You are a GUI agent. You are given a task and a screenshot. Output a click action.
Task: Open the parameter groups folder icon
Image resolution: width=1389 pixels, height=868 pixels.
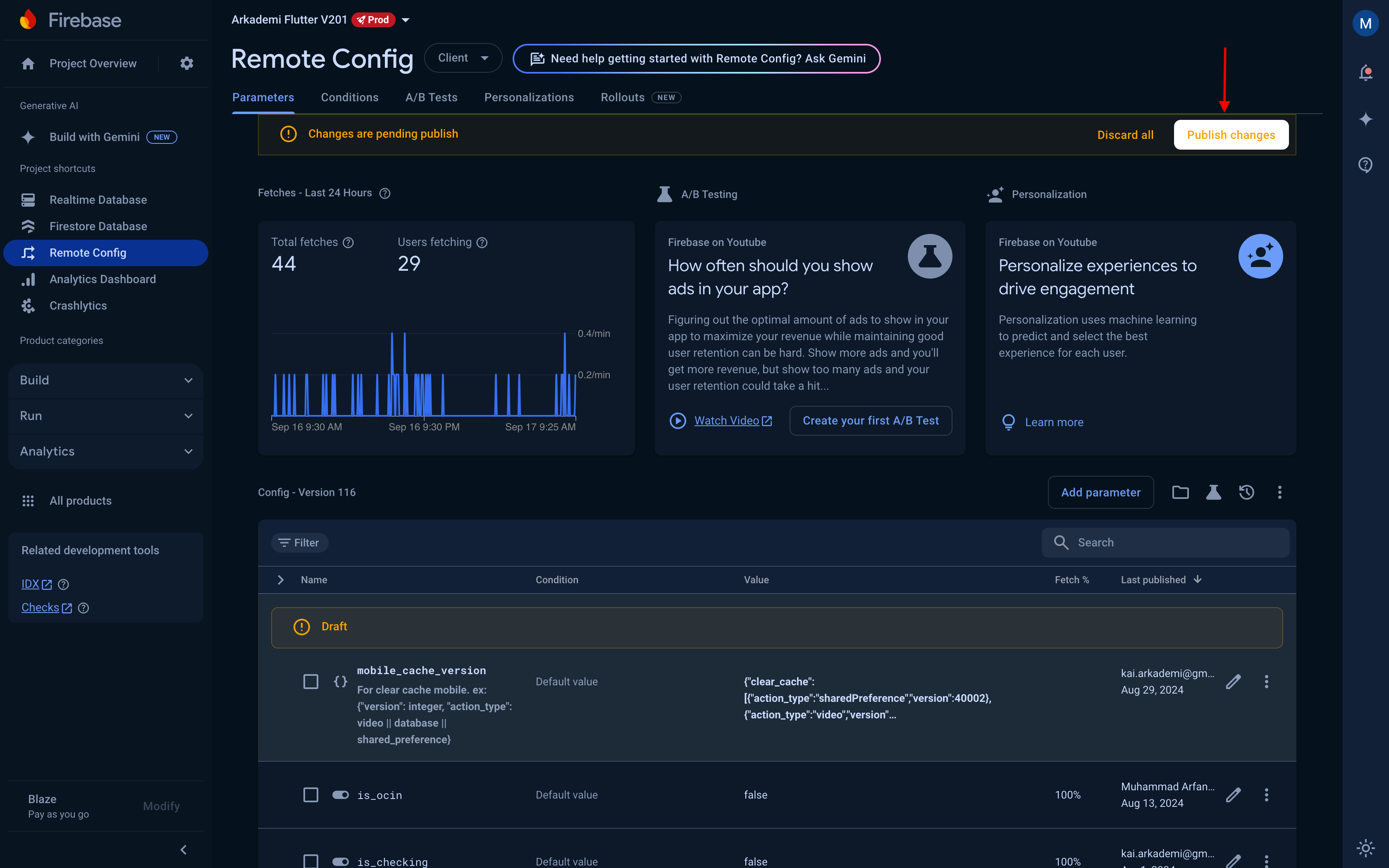pyautogui.click(x=1180, y=492)
